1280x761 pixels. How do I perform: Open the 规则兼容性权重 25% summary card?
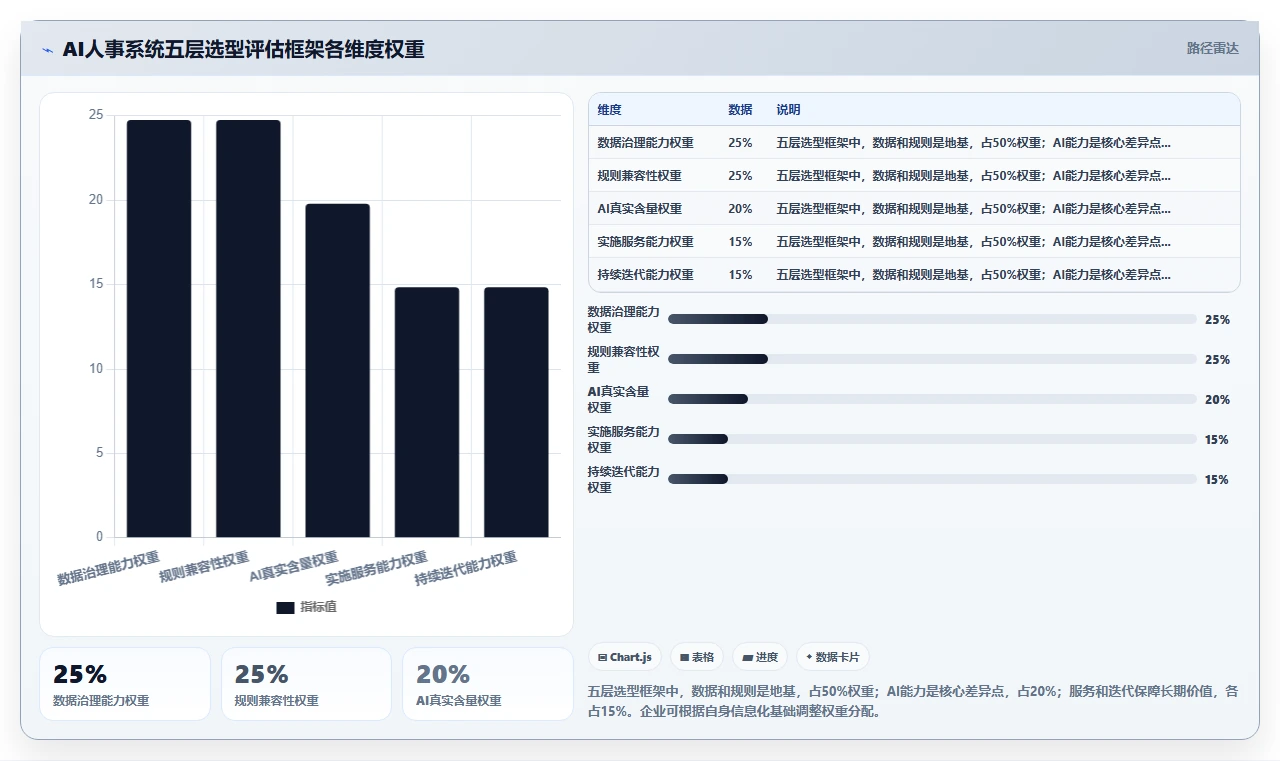point(306,684)
